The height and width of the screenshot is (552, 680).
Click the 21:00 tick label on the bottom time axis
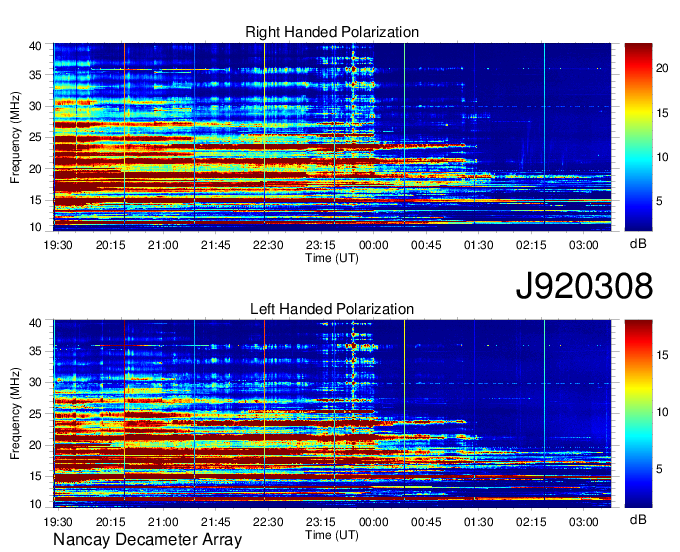coord(163,522)
